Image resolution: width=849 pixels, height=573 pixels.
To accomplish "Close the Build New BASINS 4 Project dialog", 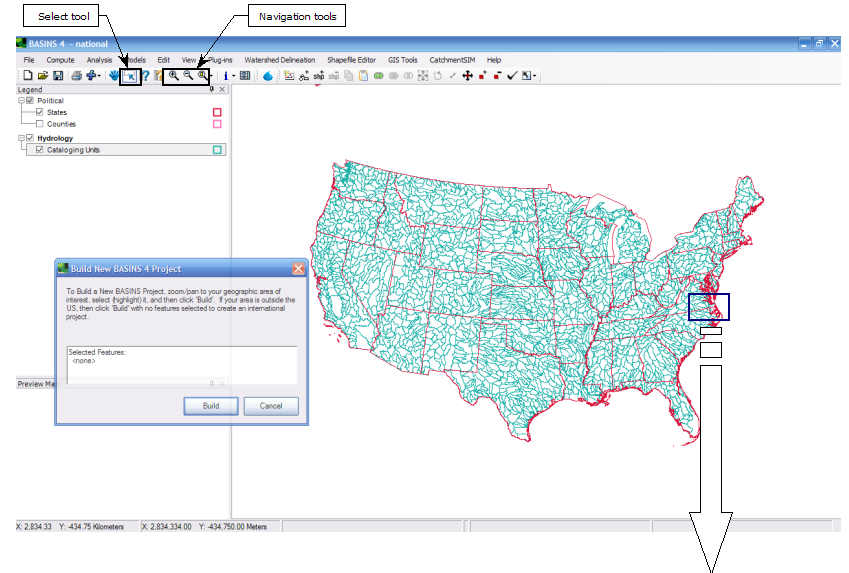I will coord(298,269).
